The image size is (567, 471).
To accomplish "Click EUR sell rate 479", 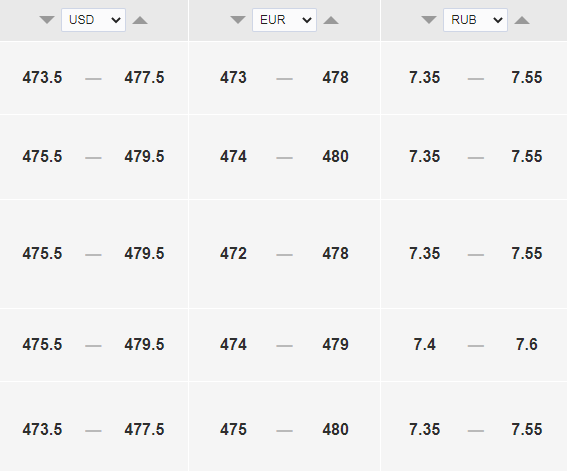I will pos(336,344).
